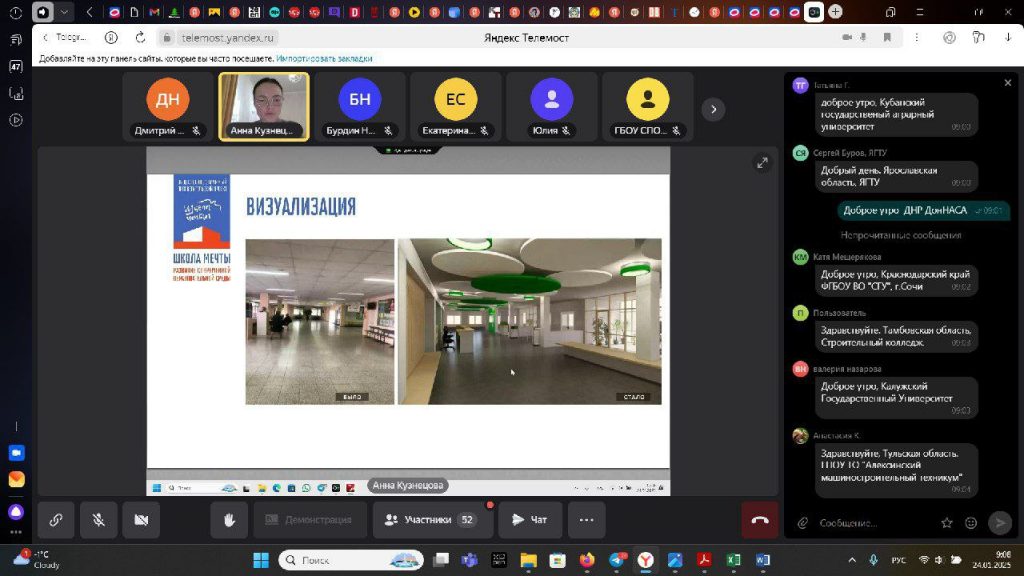
Task: Toggle microphone mute in the call toolbar
Action: tap(99, 520)
